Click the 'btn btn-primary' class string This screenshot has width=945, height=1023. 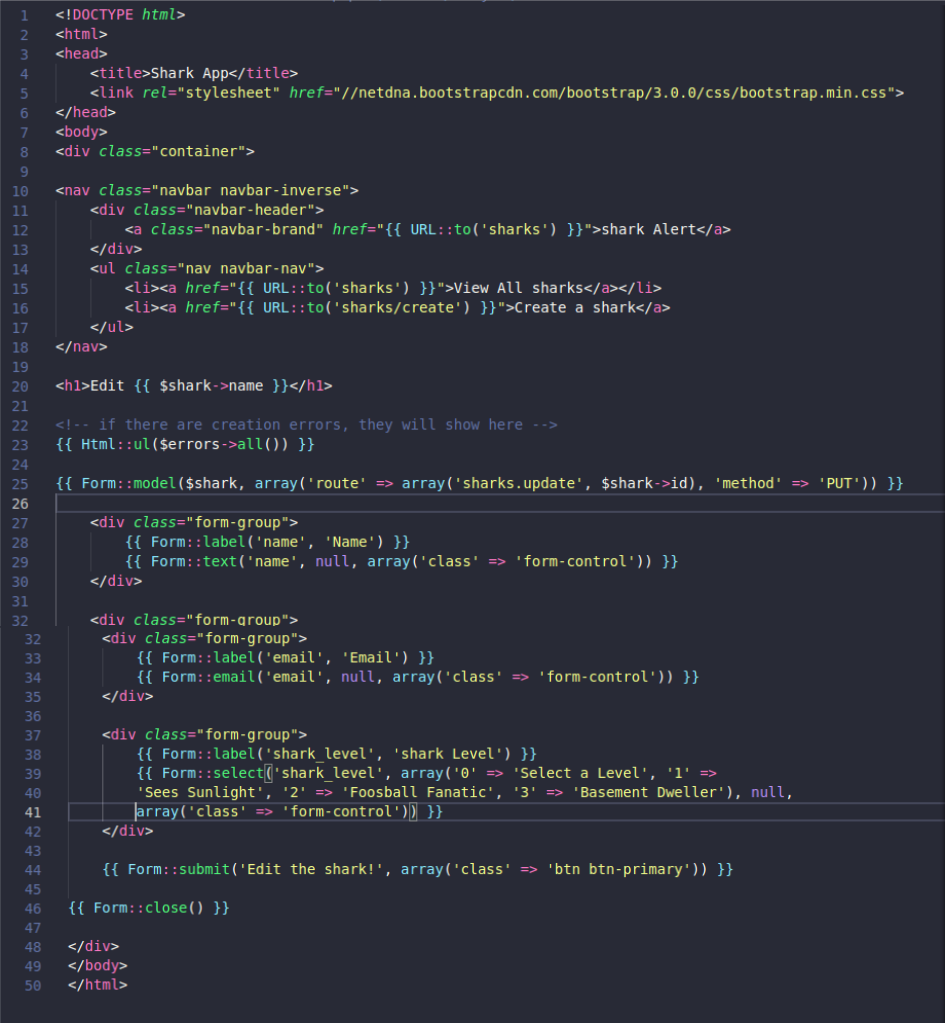pos(617,870)
